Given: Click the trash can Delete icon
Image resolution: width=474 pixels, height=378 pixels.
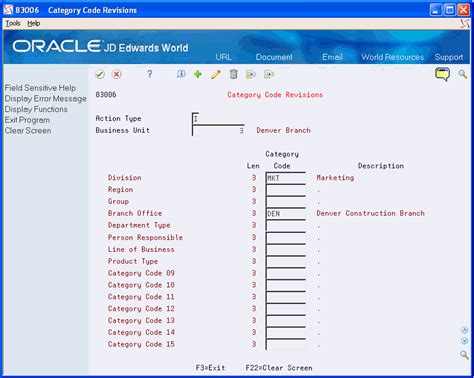Looking at the screenshot, I should click(233, 74).
